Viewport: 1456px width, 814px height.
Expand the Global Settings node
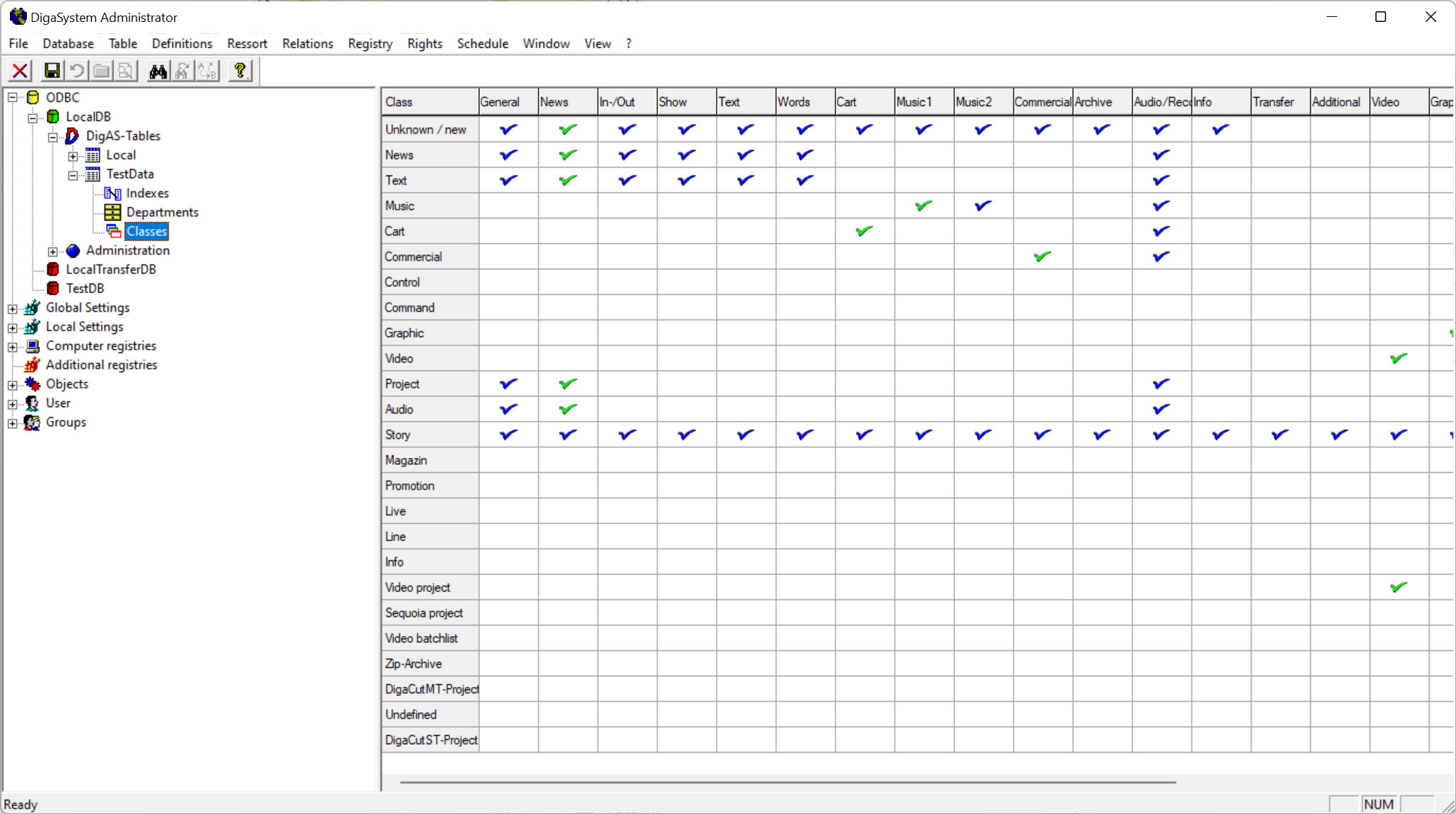coord(13,308)
